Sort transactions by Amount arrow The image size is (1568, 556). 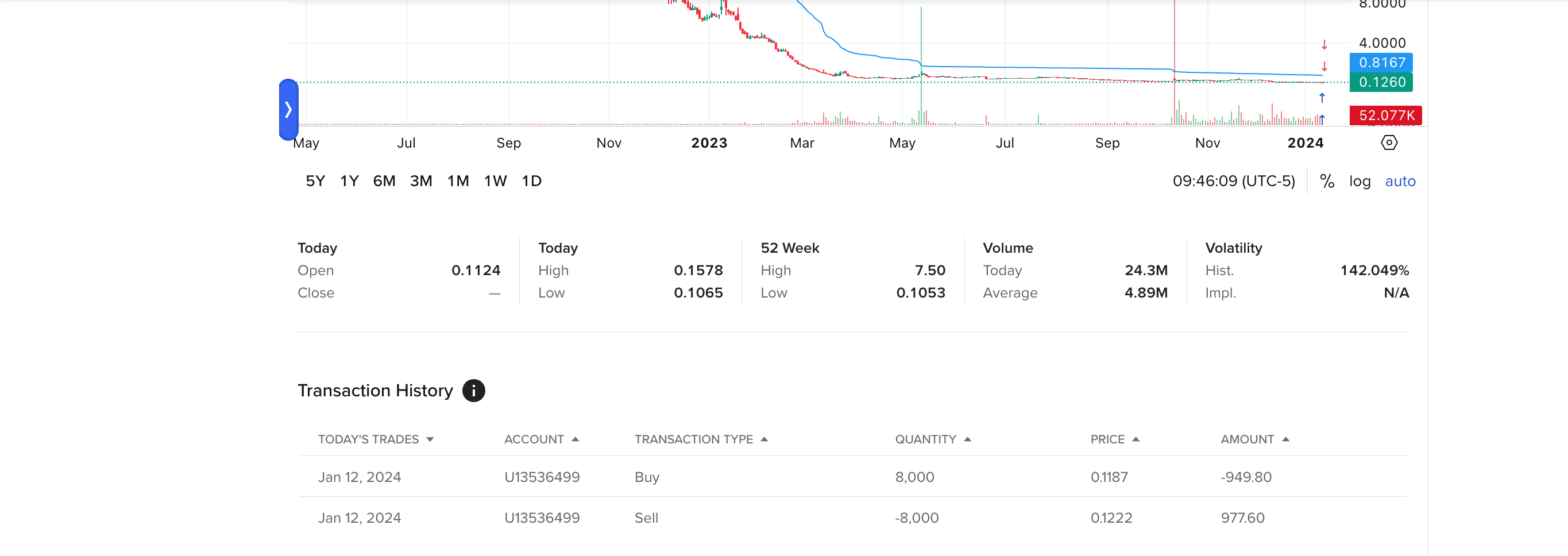pyautogui.click(x=1285, y=439)
